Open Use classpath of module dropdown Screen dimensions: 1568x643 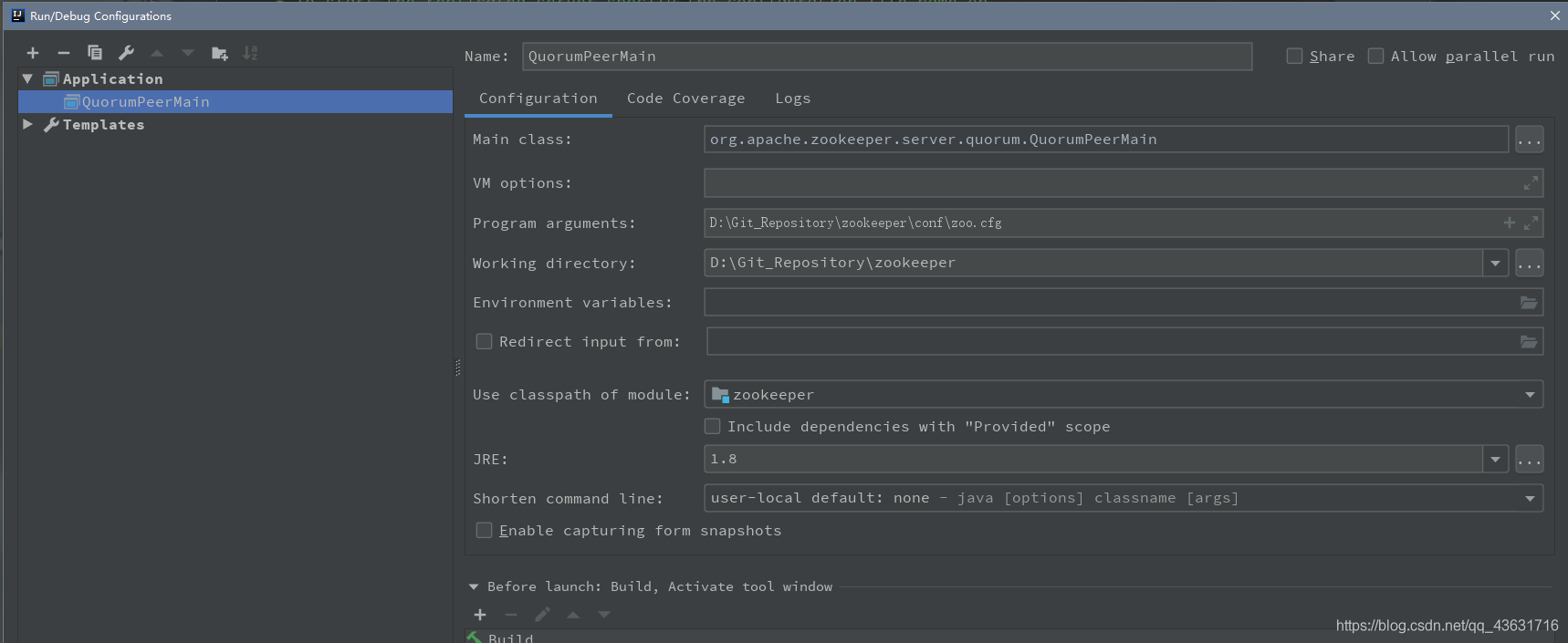coord(1530,394)
